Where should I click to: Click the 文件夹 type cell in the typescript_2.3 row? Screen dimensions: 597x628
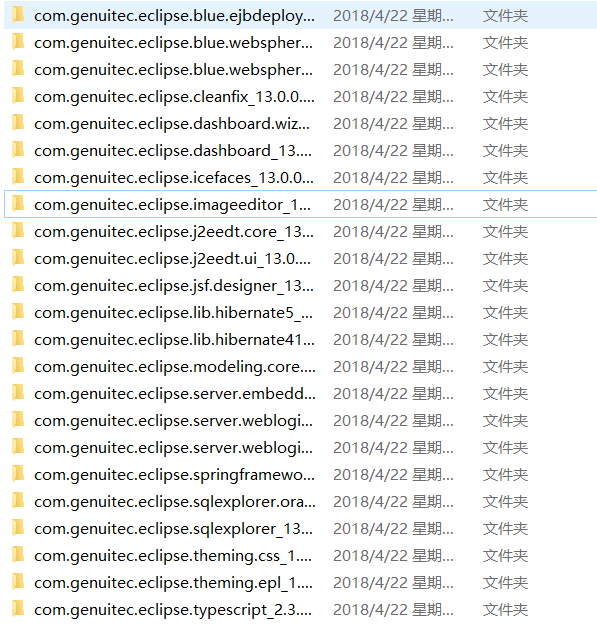pos(505,610)
